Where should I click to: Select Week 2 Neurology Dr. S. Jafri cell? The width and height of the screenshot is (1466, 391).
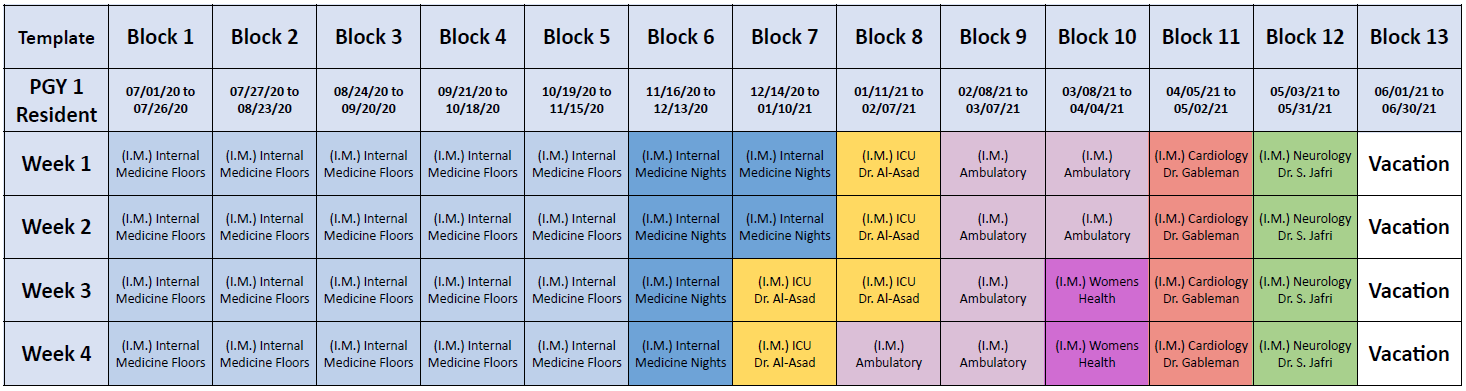pos(1305,227)
